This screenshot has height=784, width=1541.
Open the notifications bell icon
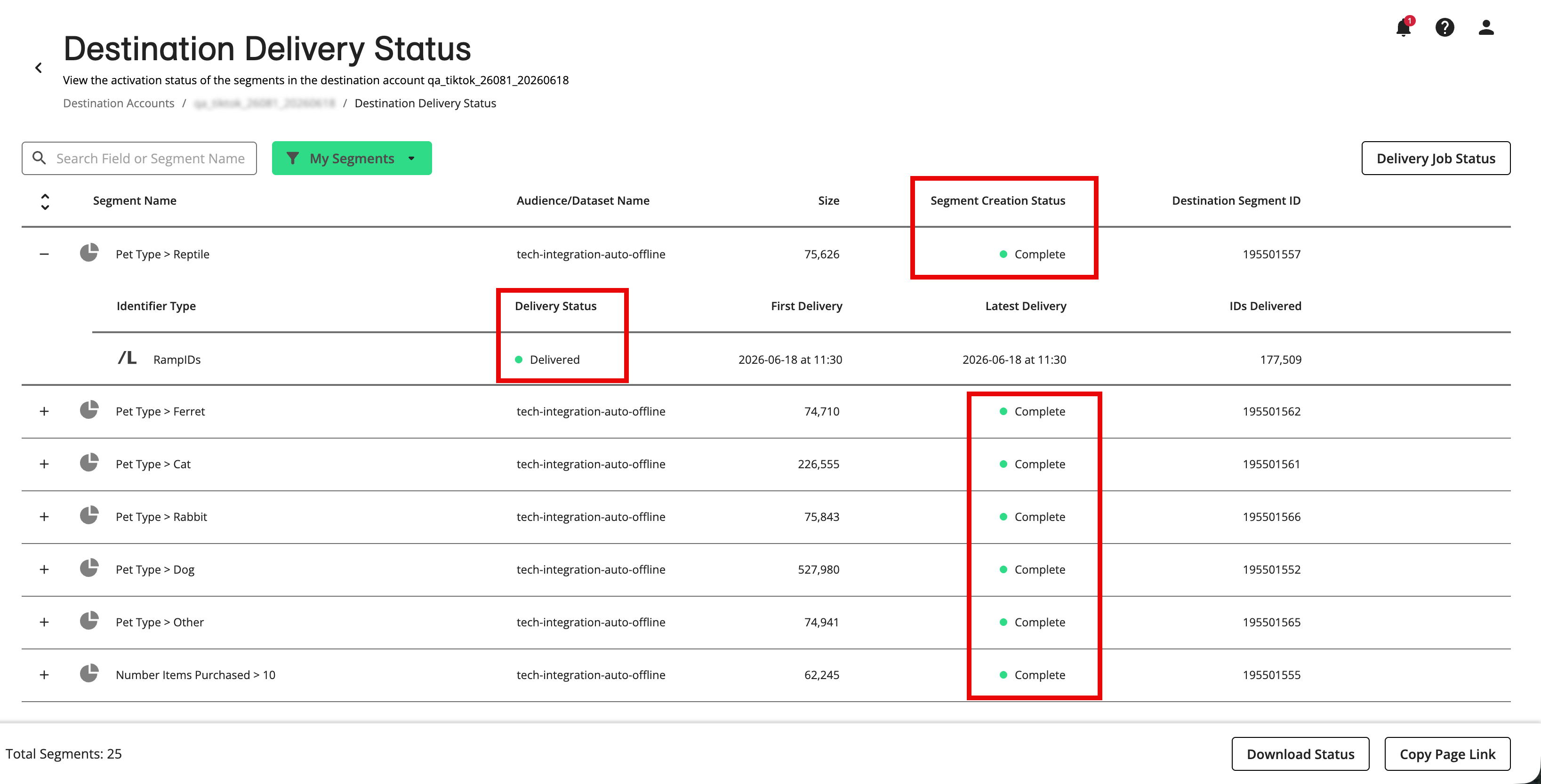coord(1404,27)
